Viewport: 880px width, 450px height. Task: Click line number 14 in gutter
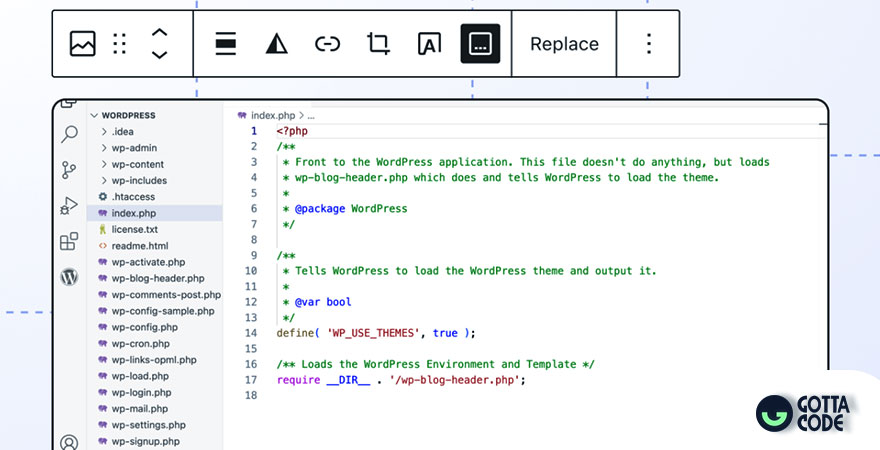point(251,333)
